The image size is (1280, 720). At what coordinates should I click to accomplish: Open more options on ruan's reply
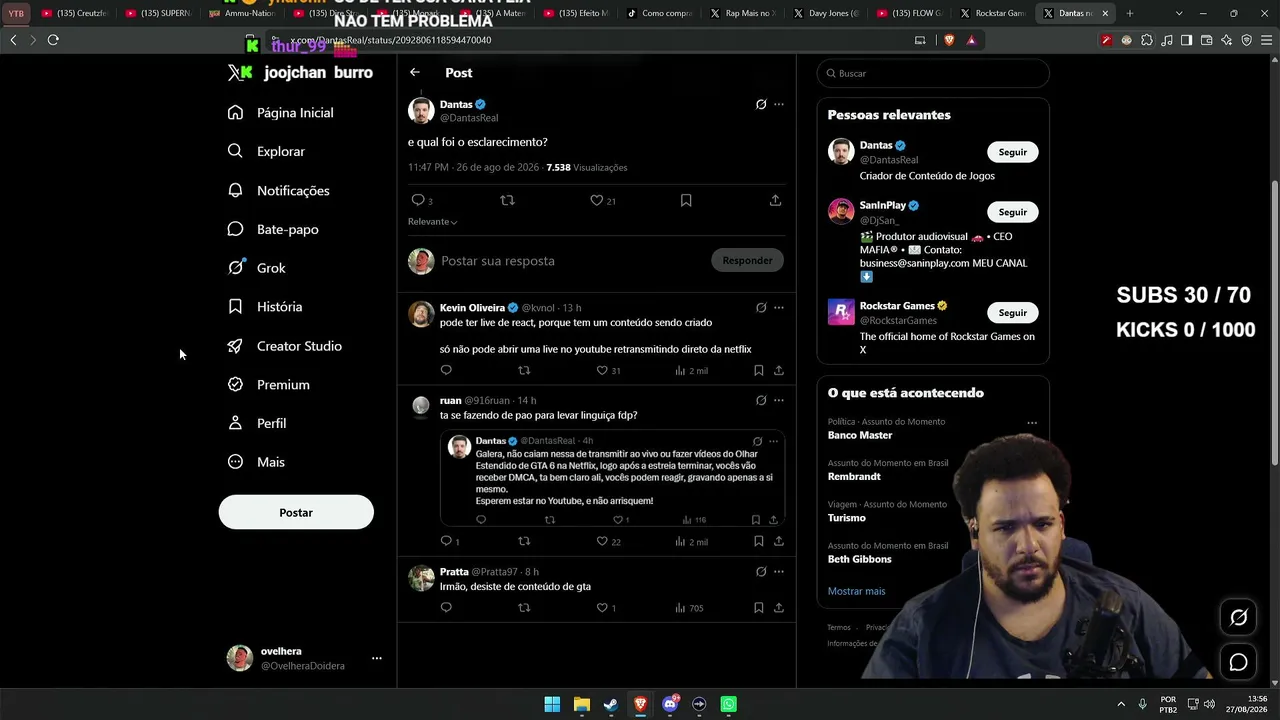[779, 400]
